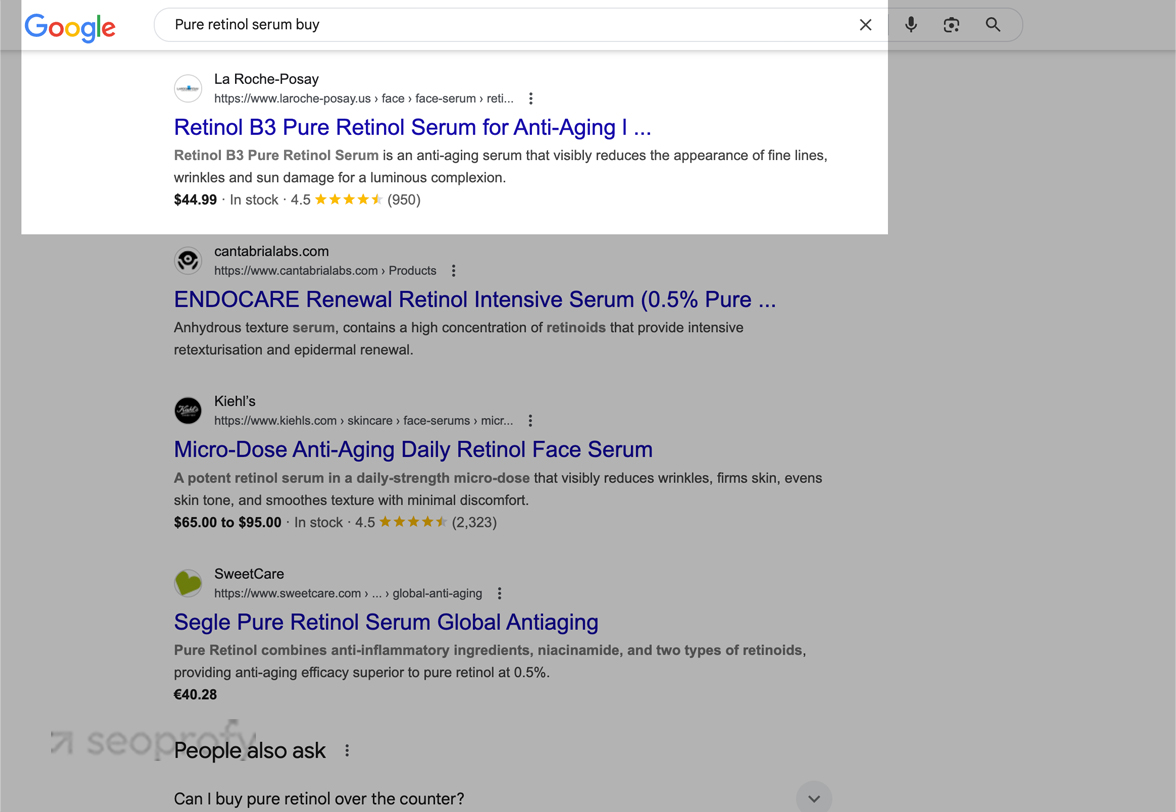Click SweetCare green heart favicon
Screen dimensions: 1176x812
coord(188,583)
